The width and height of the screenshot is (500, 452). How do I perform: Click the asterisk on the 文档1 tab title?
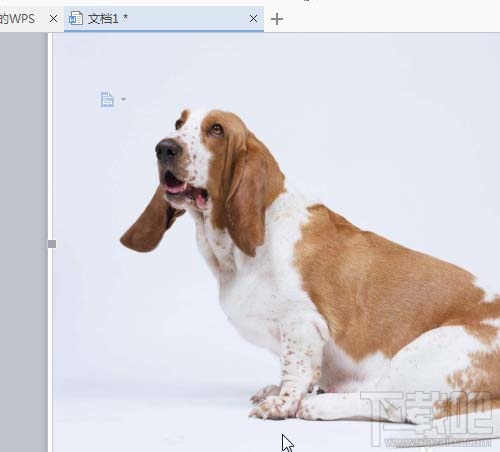click(x=125, y=17)
